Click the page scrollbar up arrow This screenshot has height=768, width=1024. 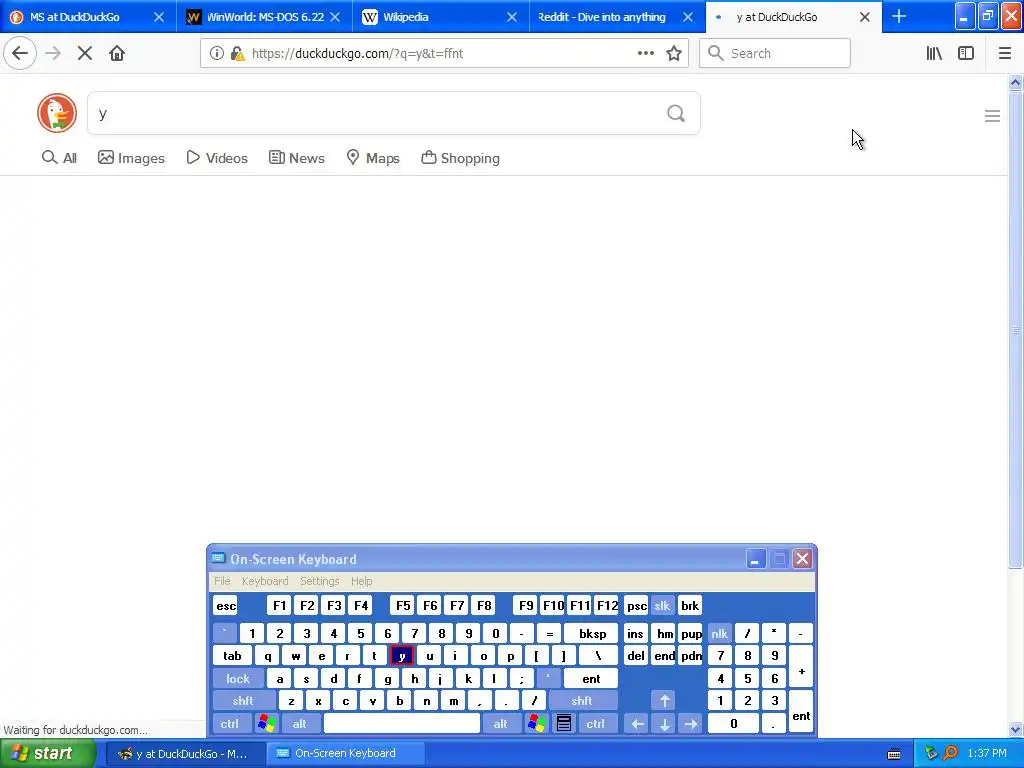point(1016,82)
